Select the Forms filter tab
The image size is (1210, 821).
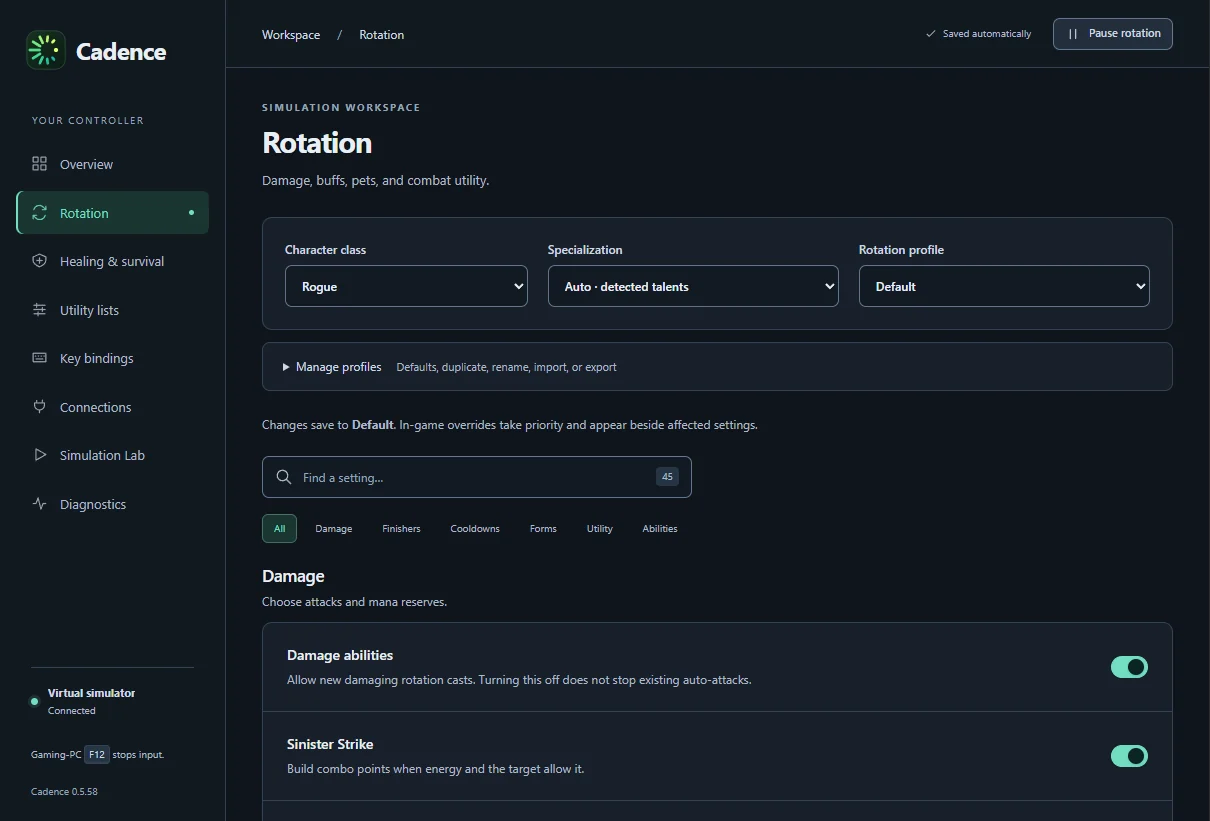click(x=543, y=528)
